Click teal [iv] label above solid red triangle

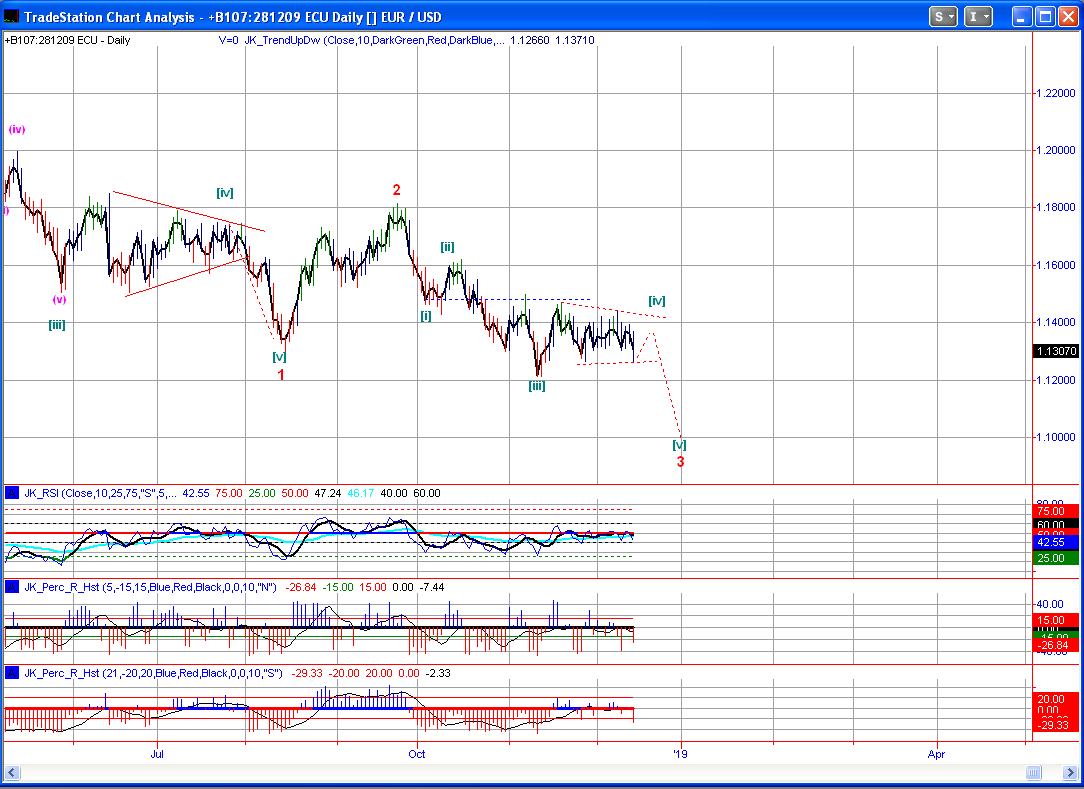click(225, 193)
